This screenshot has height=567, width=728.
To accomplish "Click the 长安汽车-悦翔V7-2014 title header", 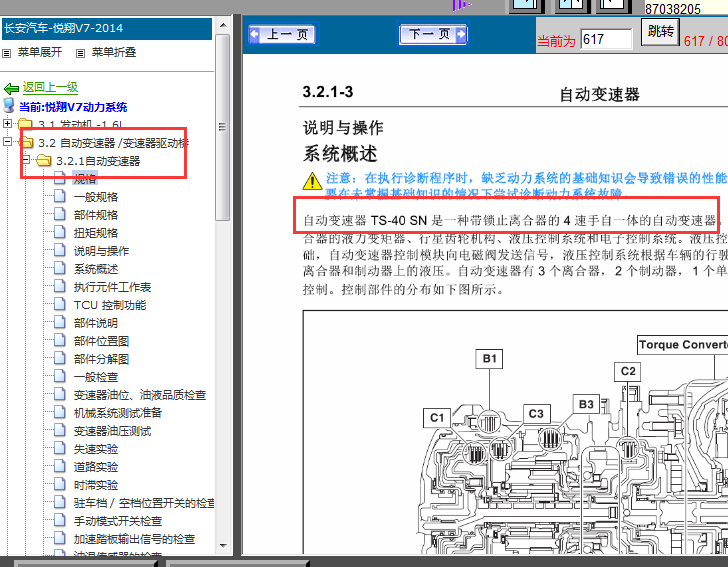I will [107, 28].
